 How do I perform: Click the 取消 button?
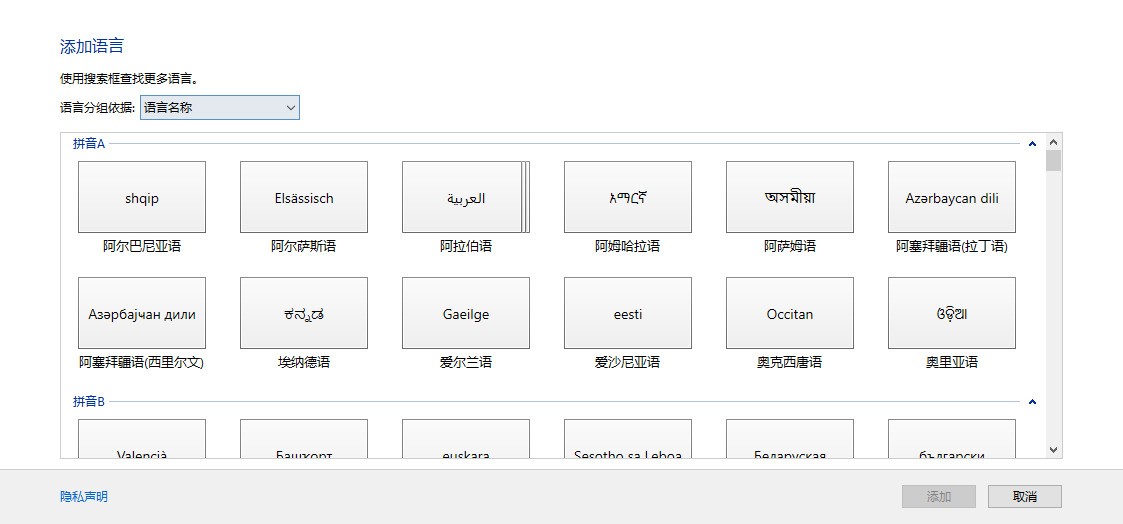1025,496
